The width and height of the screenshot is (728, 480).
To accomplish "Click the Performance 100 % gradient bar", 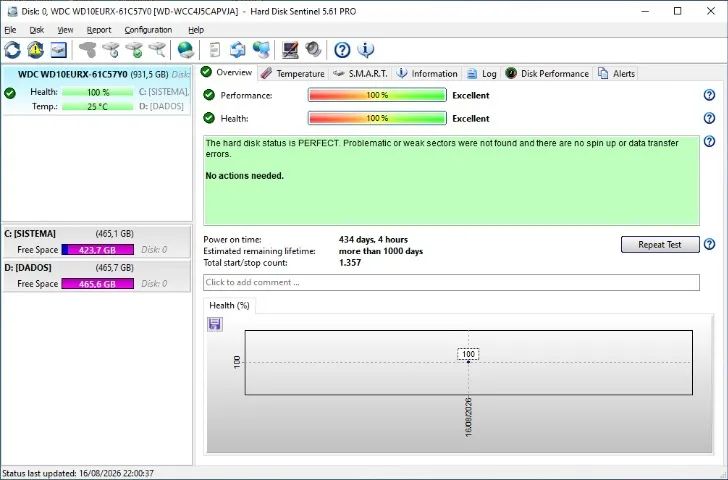I will [377, 95].
